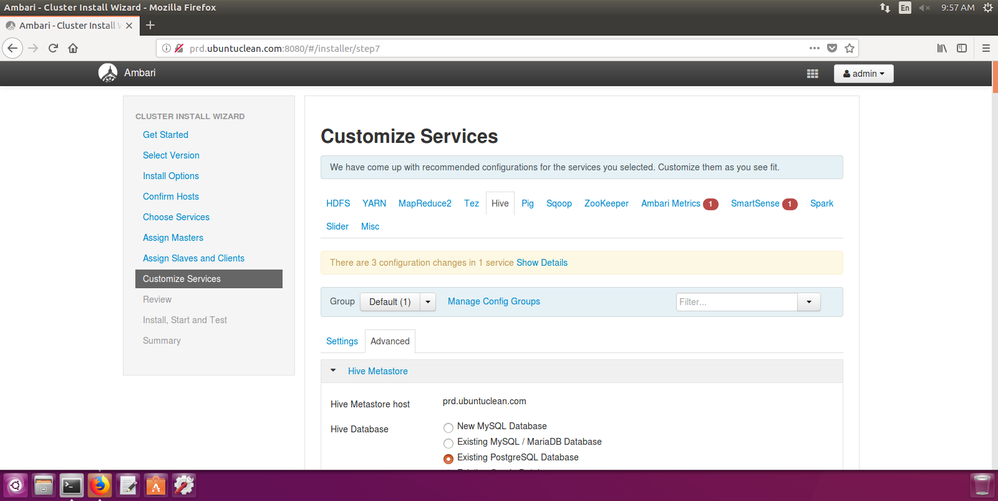Open Ambari views grid icon
The image size is (998, 501).
[813, 74]
